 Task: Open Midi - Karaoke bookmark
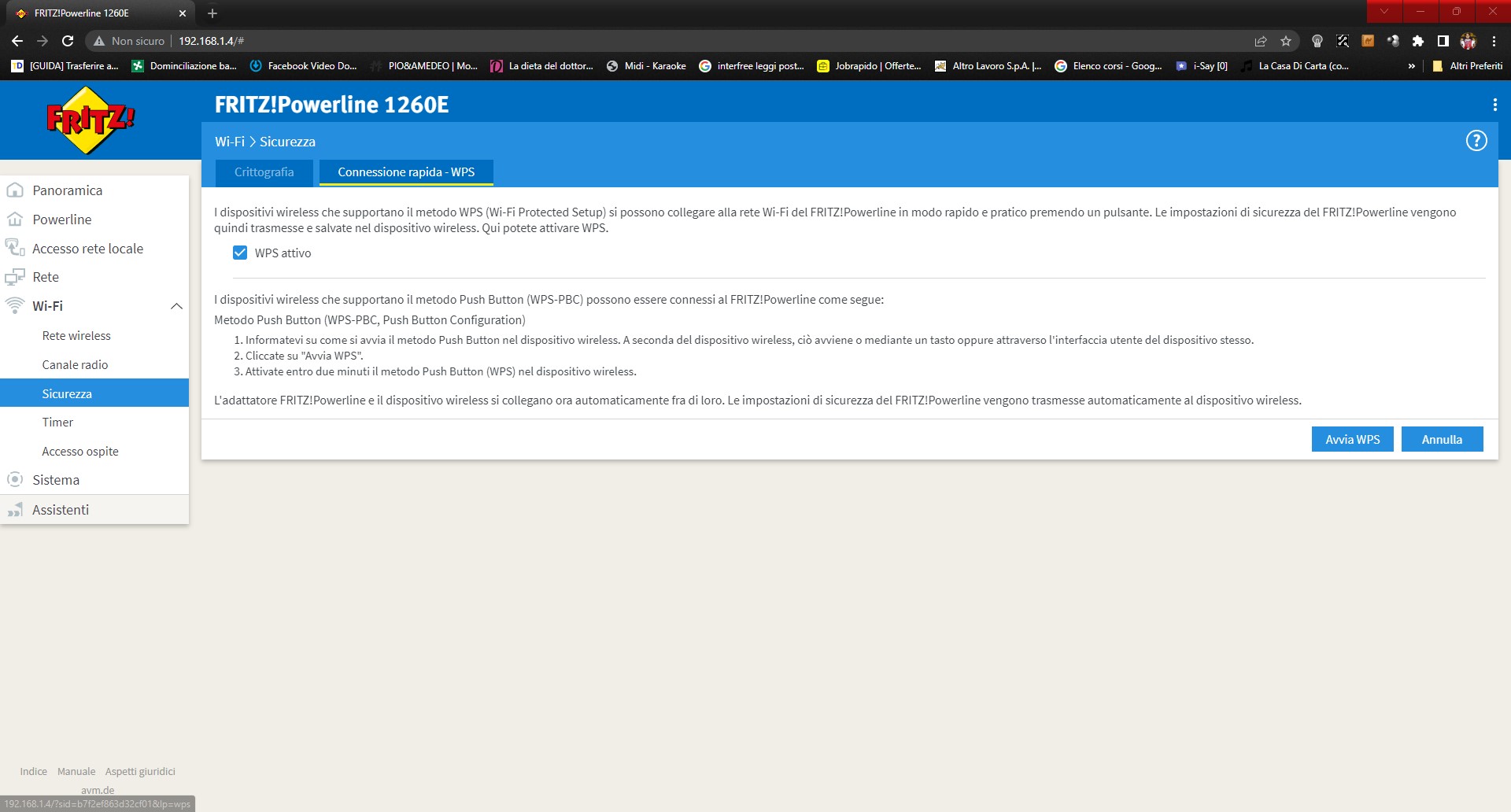[646, 66]
